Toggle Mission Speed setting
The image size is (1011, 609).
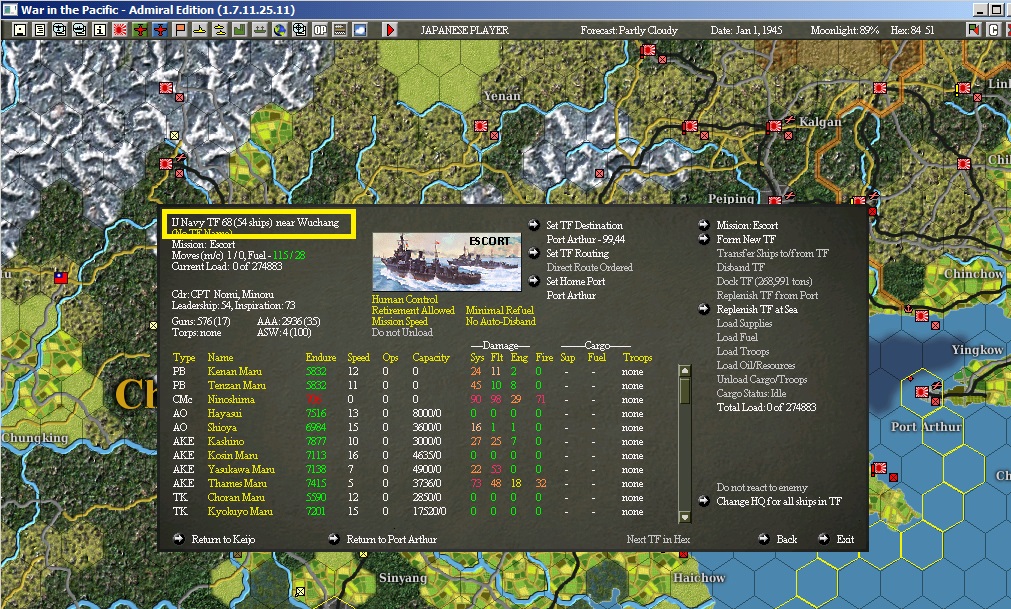[x=399, y=321]
